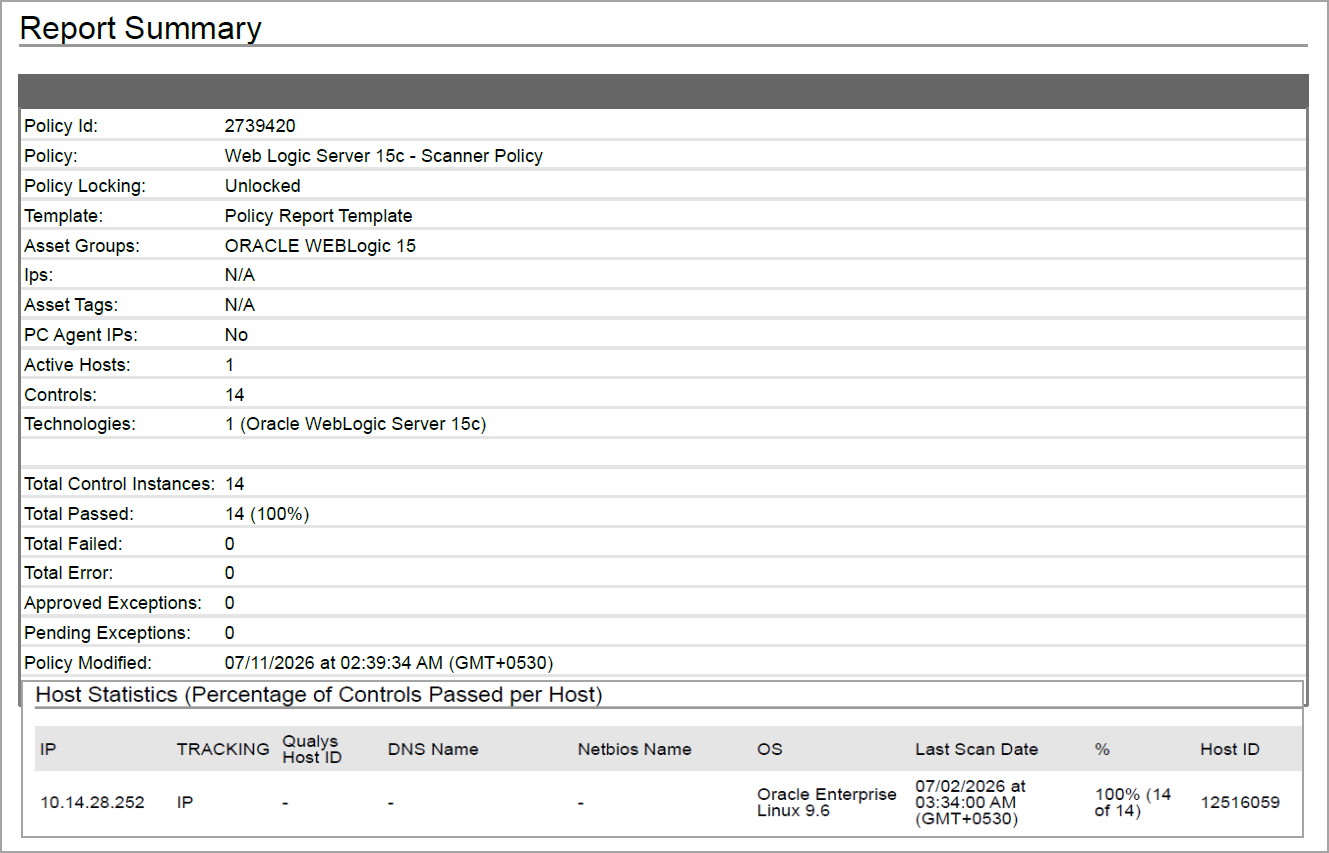Select the "Controls:" label
1329x853 pixels.
click(x=61, y=395)
